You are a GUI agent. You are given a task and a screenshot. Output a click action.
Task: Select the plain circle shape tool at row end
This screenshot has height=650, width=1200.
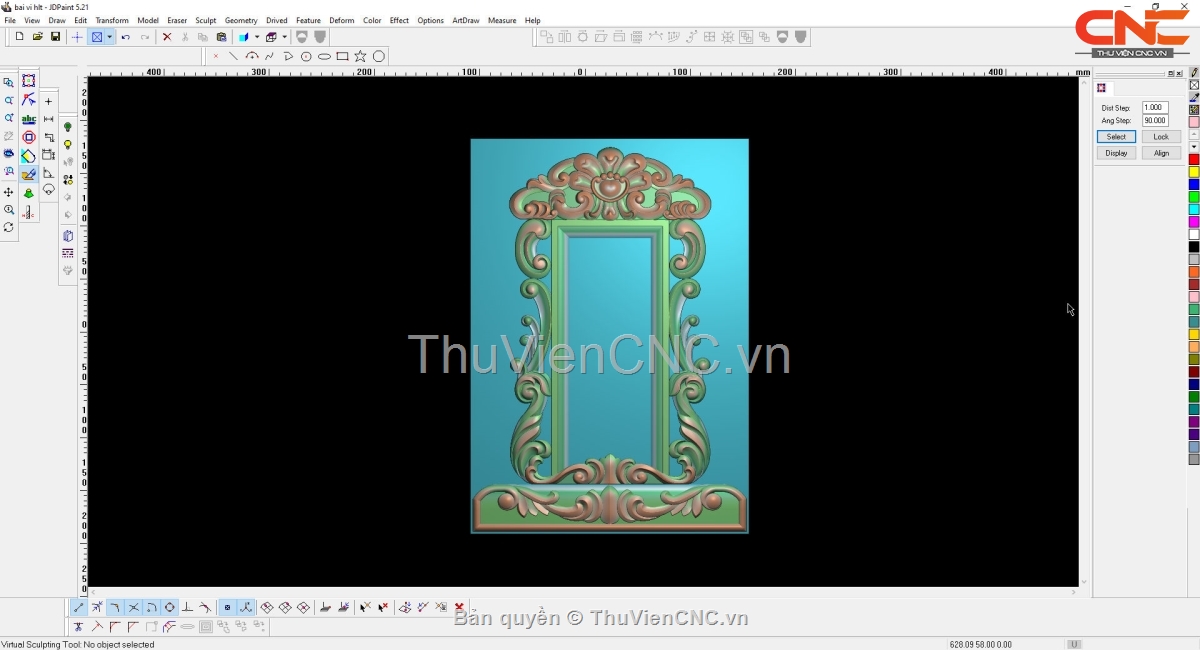379,56
